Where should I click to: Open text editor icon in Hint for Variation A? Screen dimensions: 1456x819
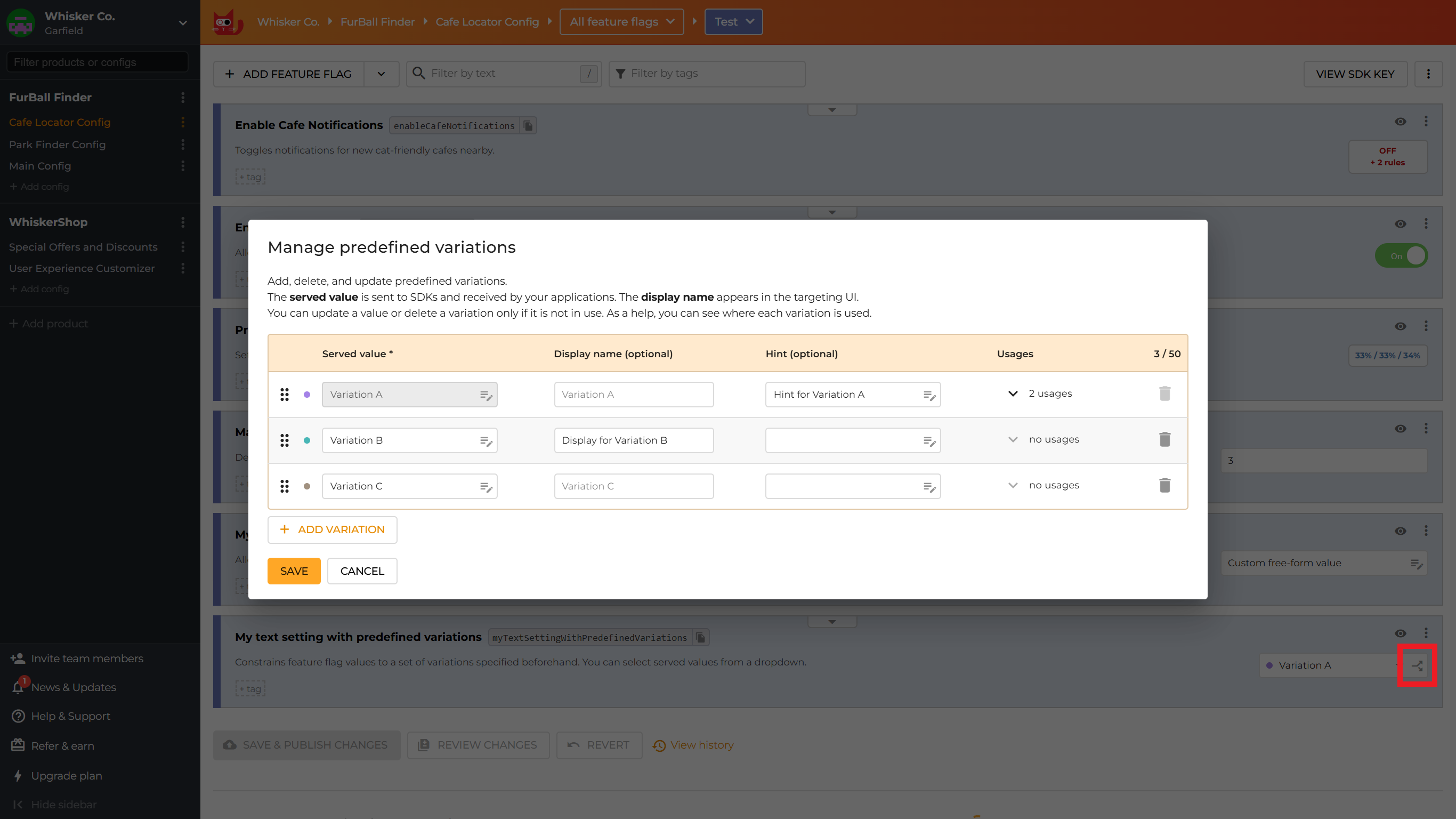[928, 395]
